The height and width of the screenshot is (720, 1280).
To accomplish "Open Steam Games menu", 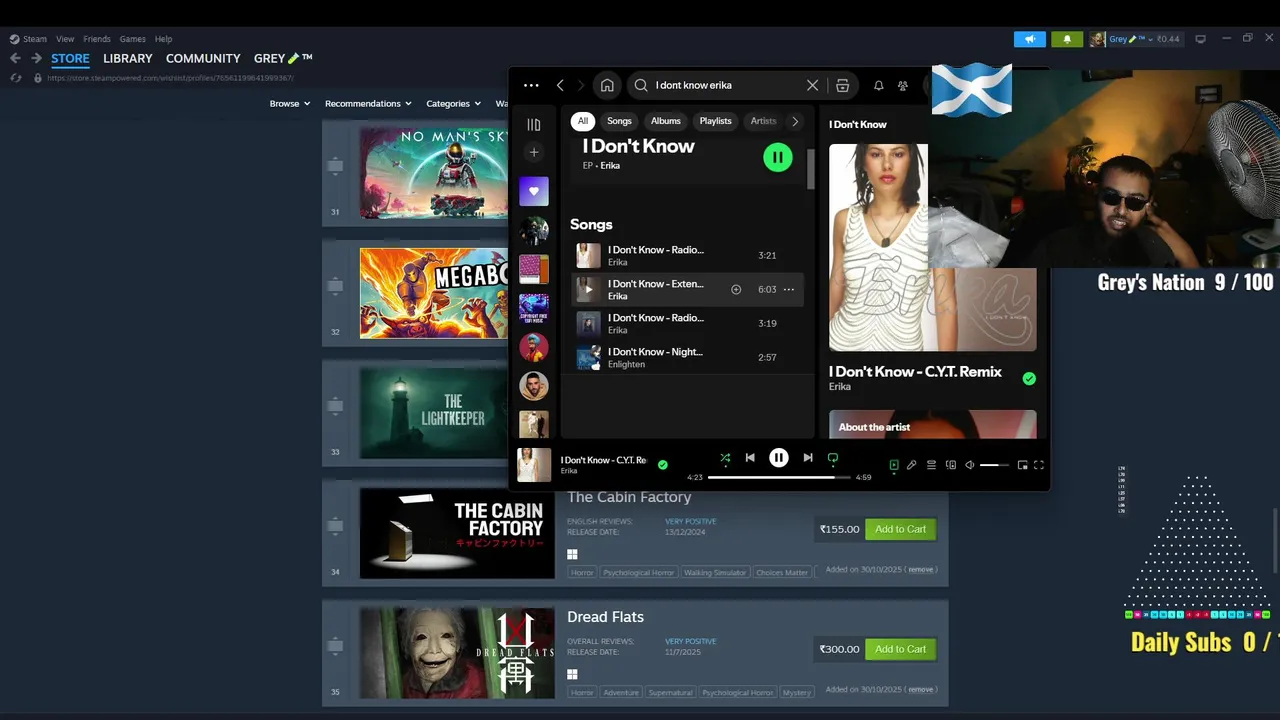I will point(132,39).
